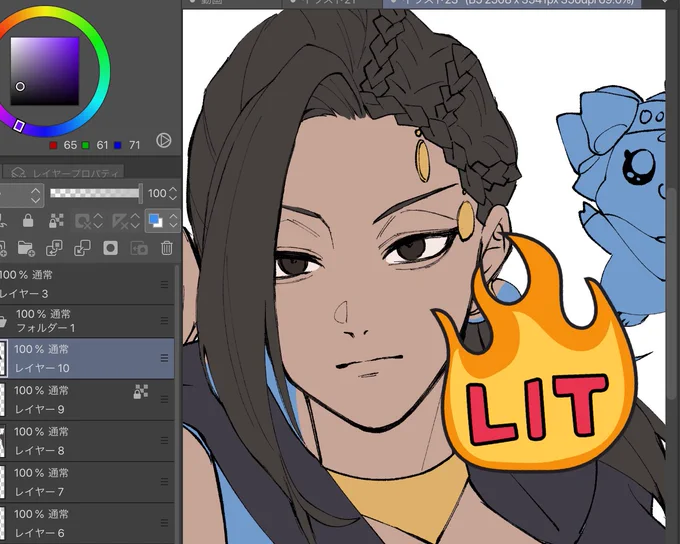
Task: Click lock transparent pixels badge on レイヤー9
Action: 141,391
